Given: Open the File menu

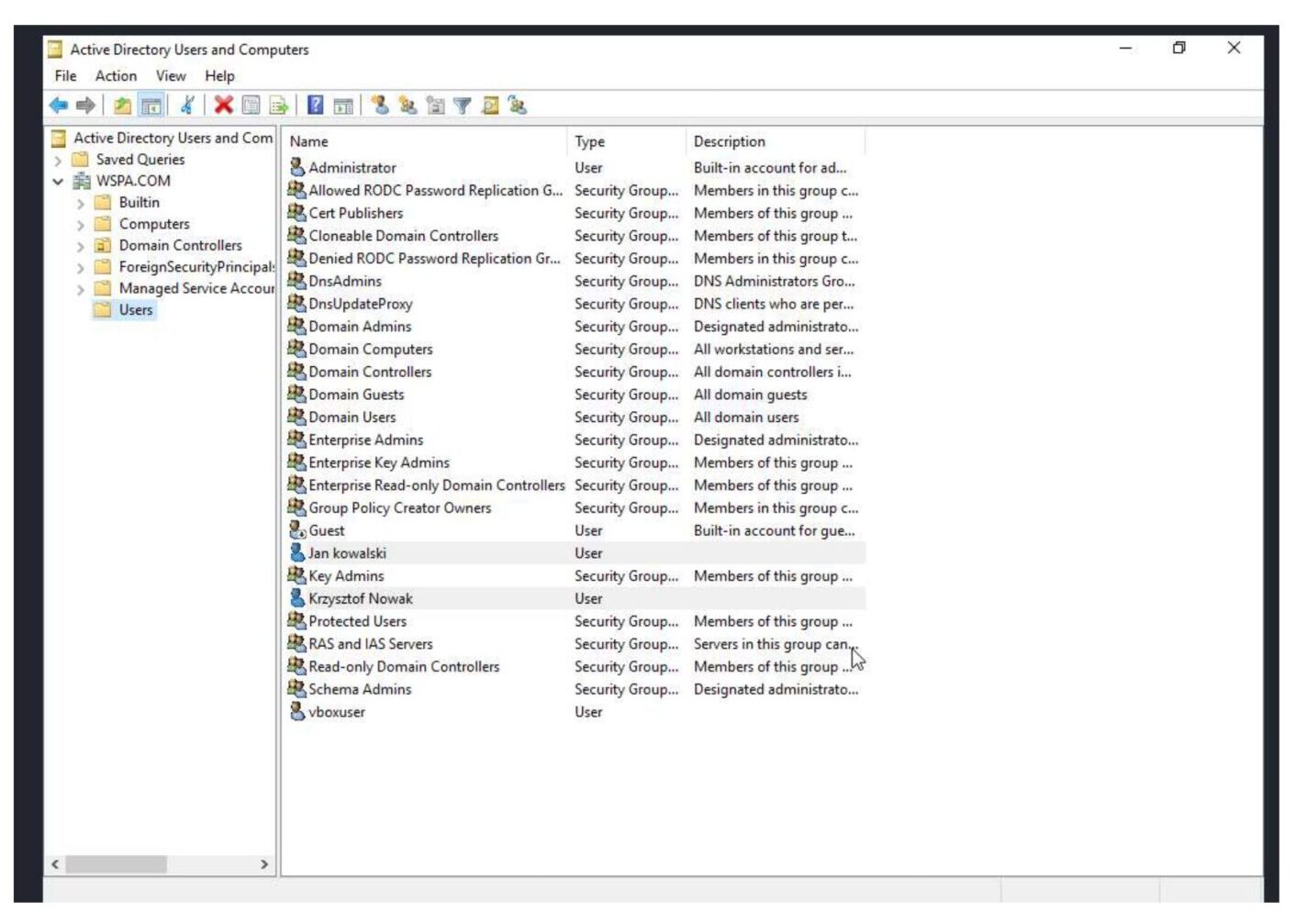Looking at the screenshot, I should (65, 76).
